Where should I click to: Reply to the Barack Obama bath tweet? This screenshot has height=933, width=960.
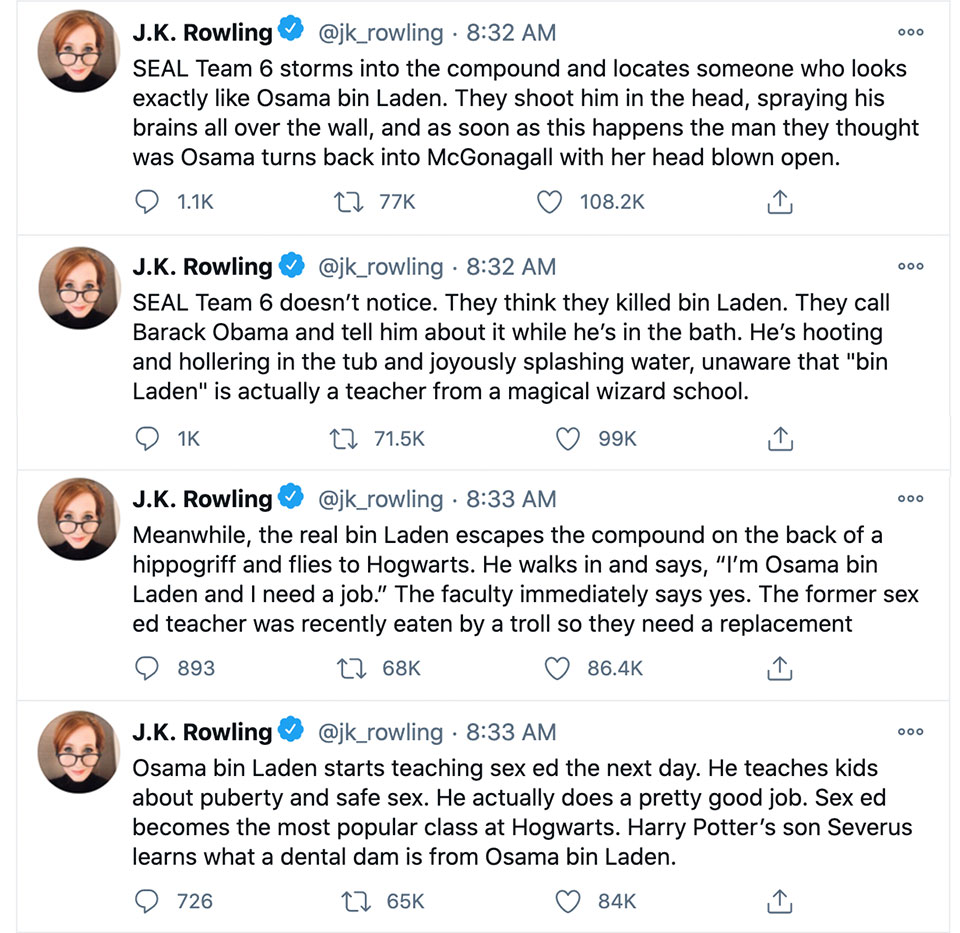click(x=147, y=438)
